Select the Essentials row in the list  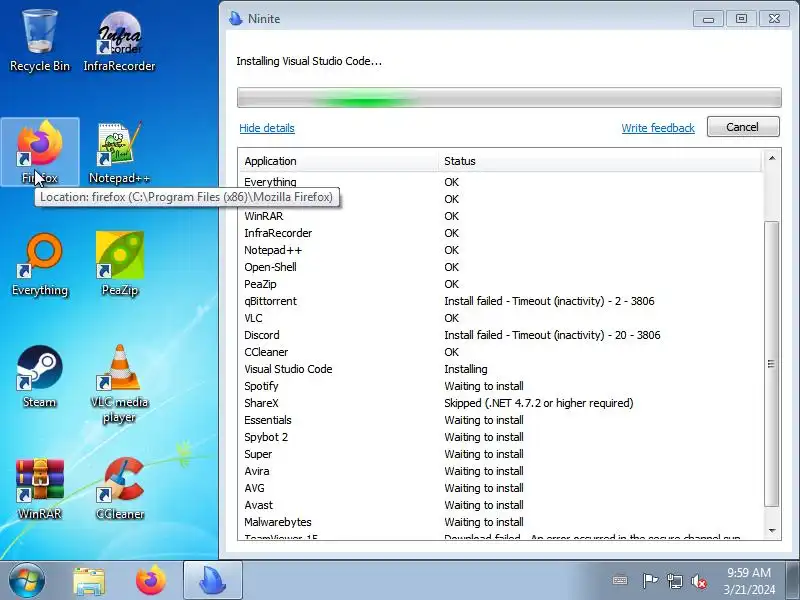pyautogui.click(x=500, y=420)
